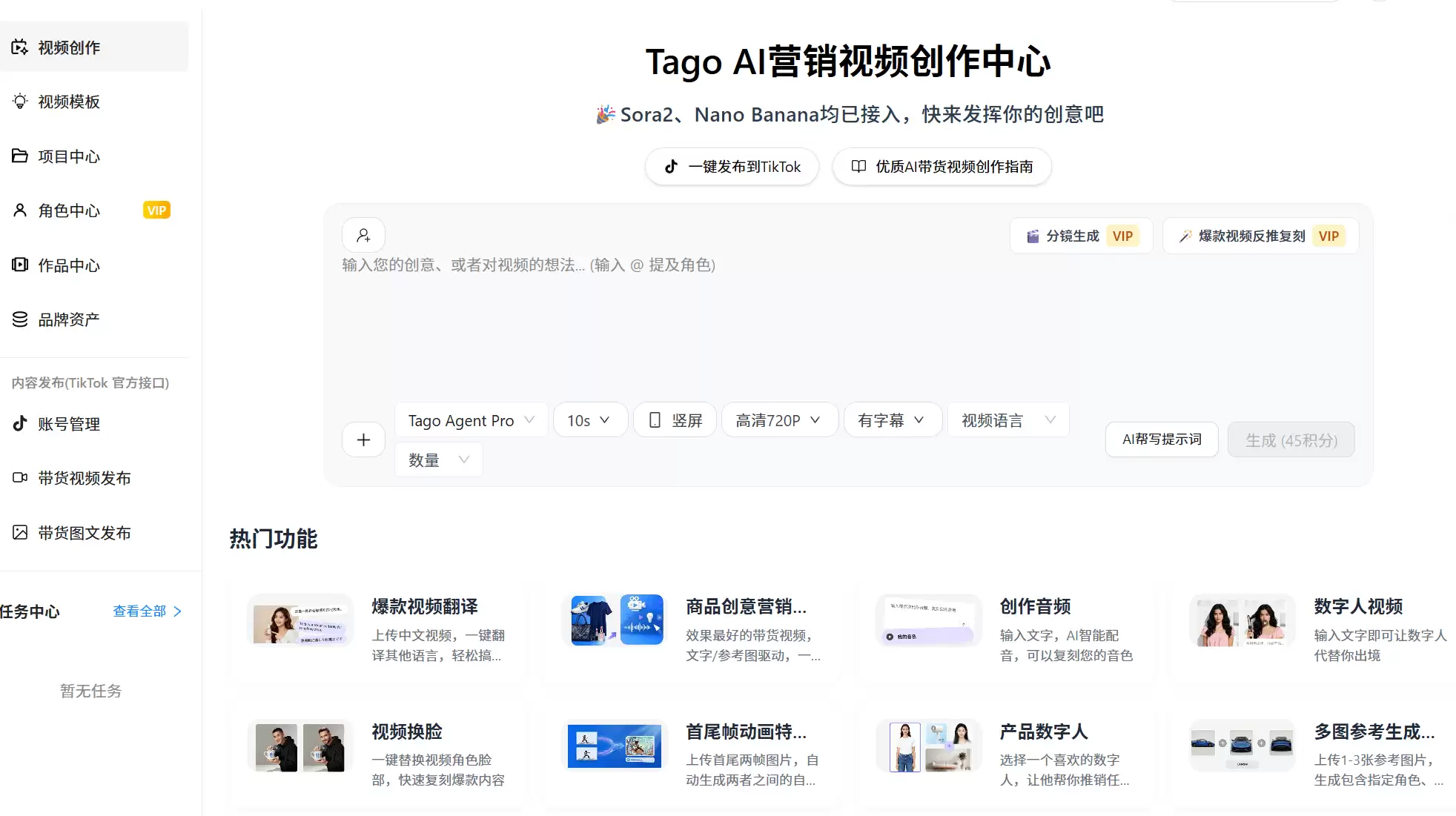1456x816 pixels.
Task: Click the 作品中心 film icon
Action: coord(20,265)
